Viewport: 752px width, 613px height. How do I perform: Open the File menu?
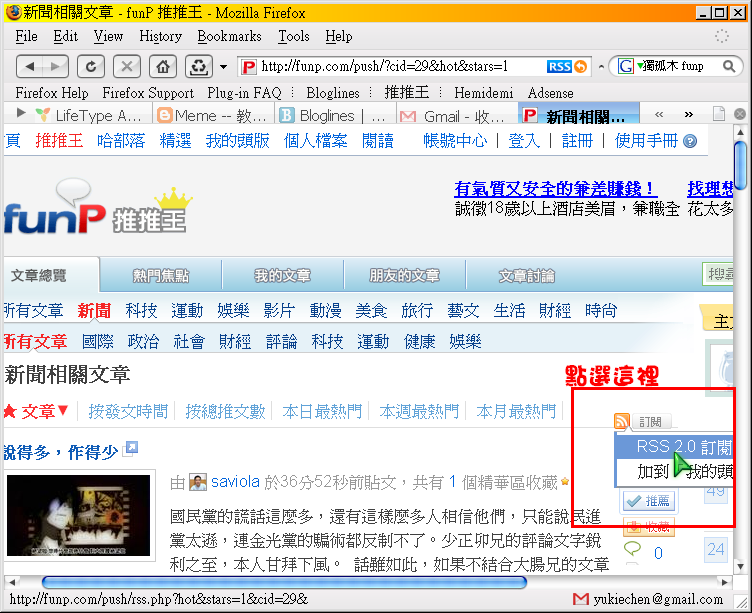tap(26, 36)
